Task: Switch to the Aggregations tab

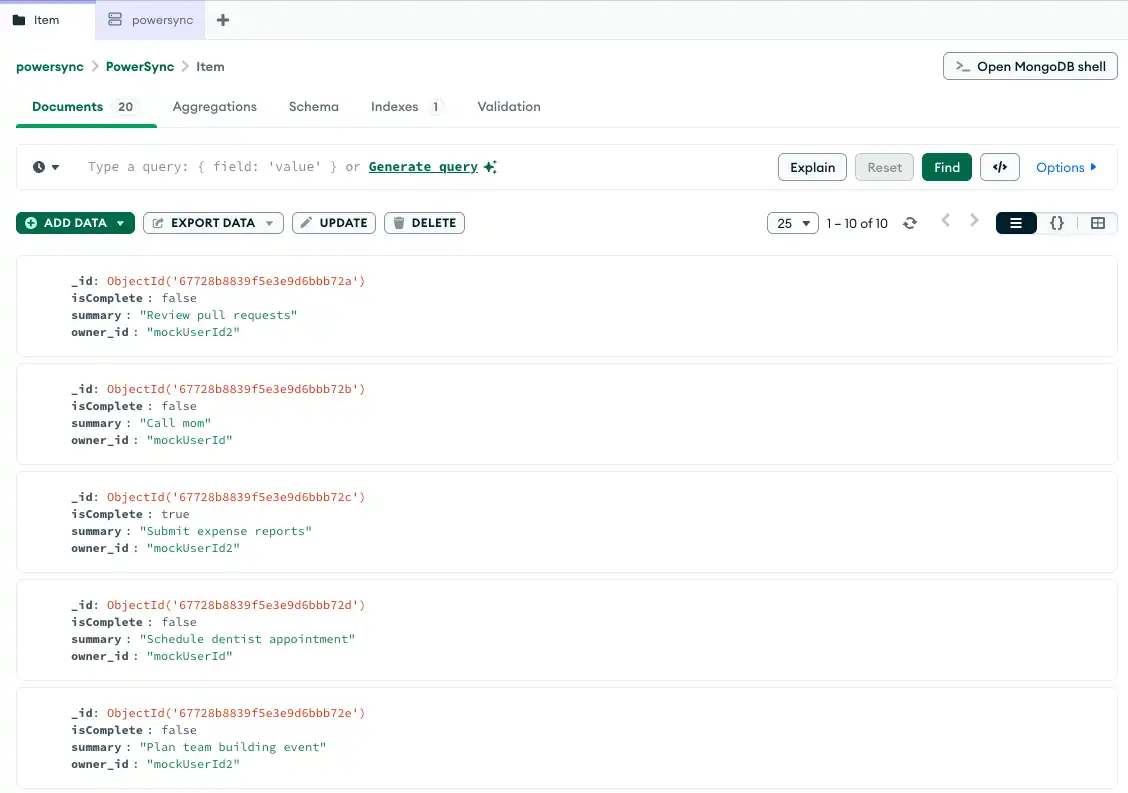Action: (214, 106)
